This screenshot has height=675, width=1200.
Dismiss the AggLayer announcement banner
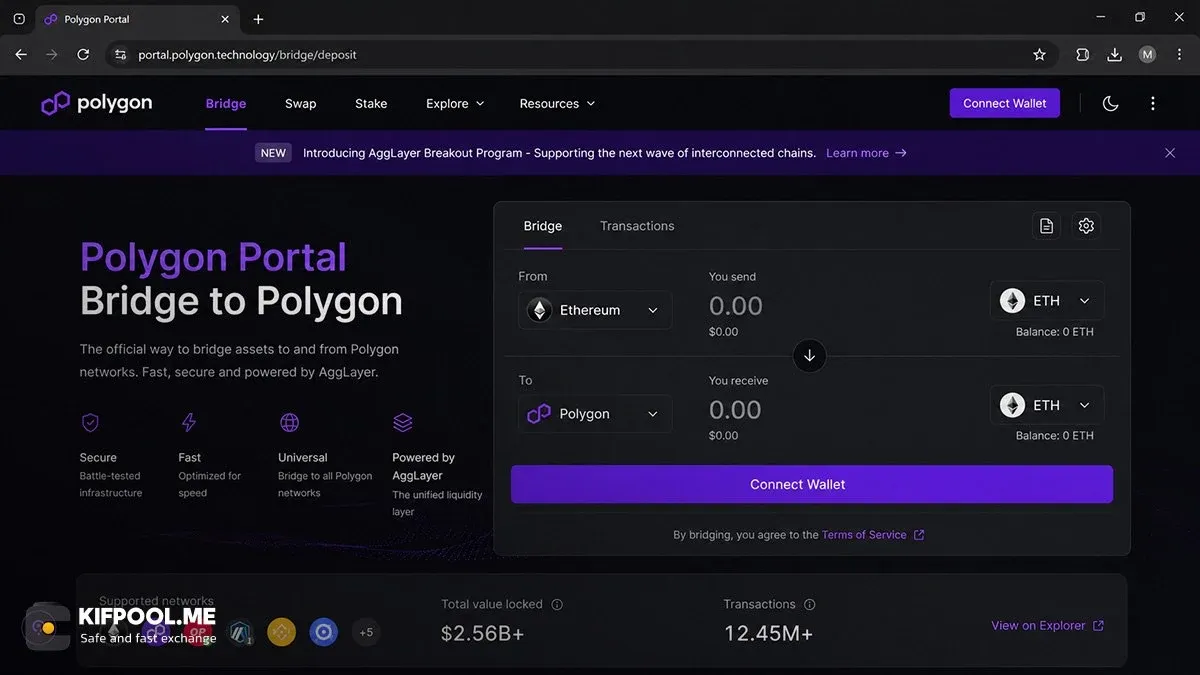click(1170, 153)
